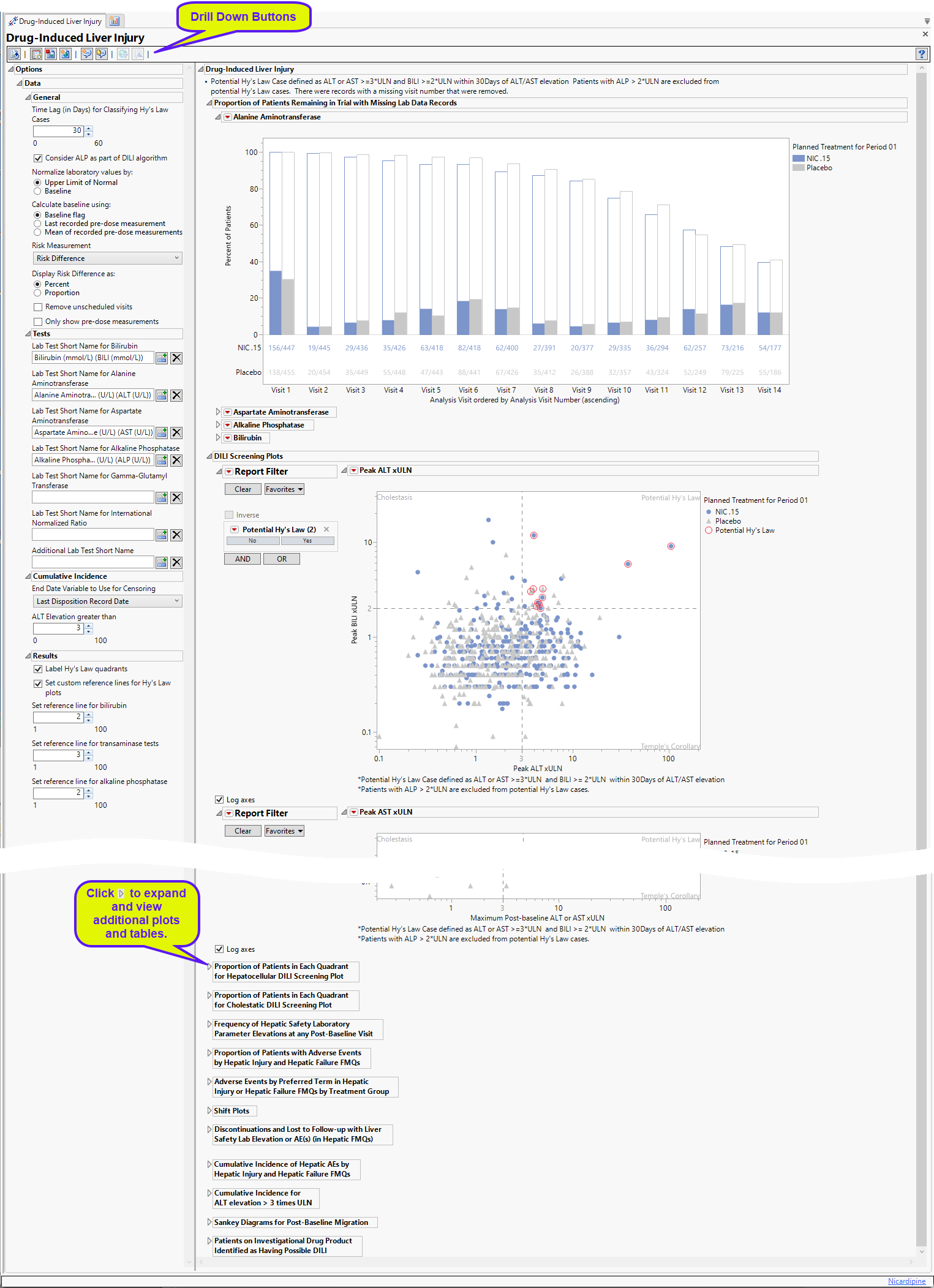Select Yes in Potential Hy's Law filter
The height and width of the screenshot is (1288, 934).
[307, 541]
